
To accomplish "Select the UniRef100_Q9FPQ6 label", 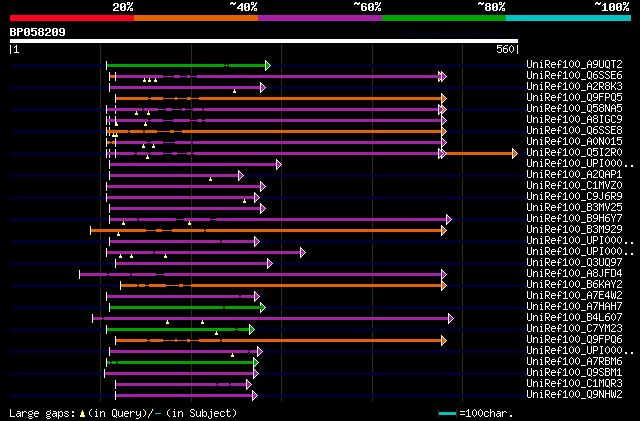I will [574, 340].
